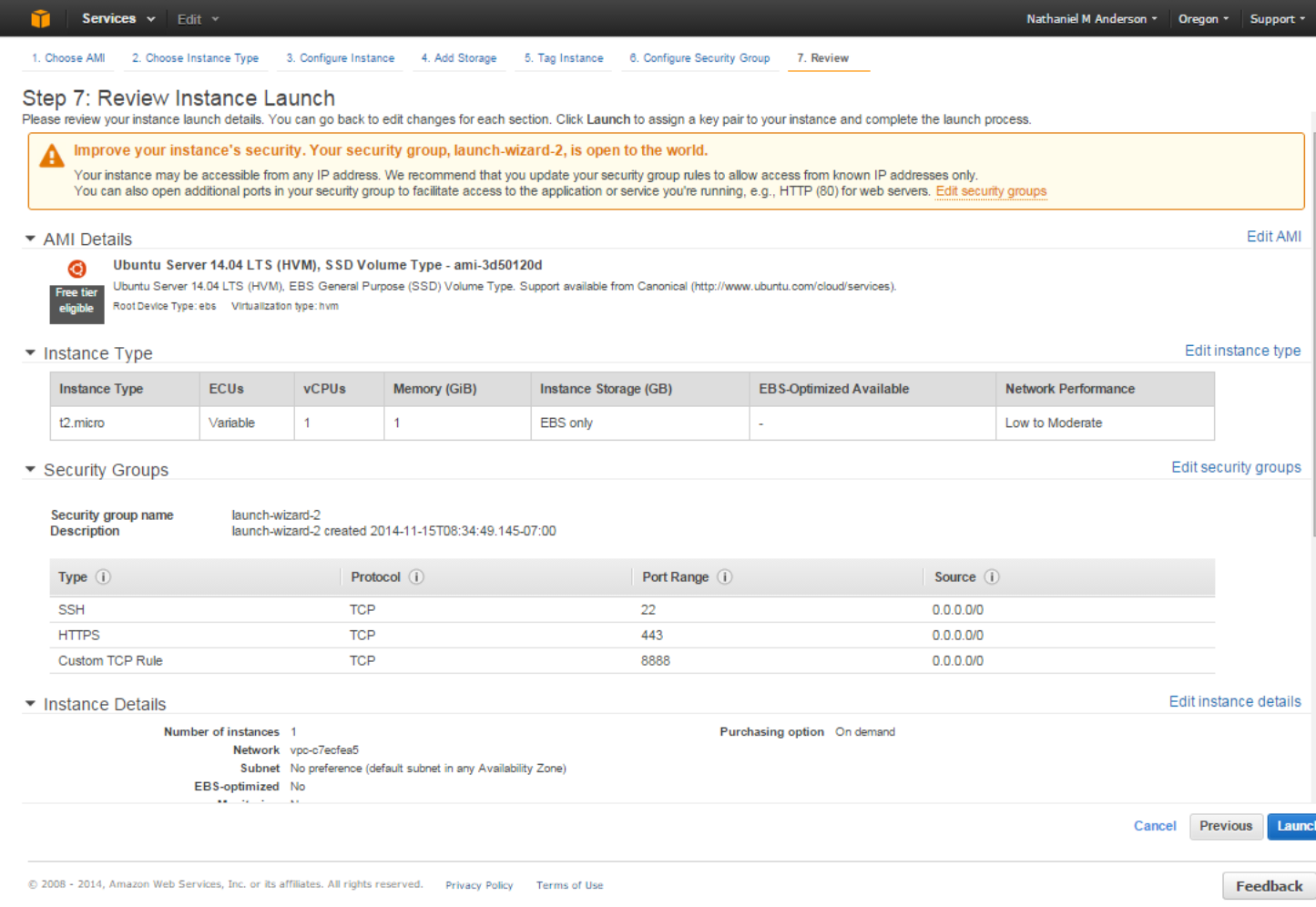
Task: Open the Terms of Use link
Action: pyautogui.click(x=569, y=885)
